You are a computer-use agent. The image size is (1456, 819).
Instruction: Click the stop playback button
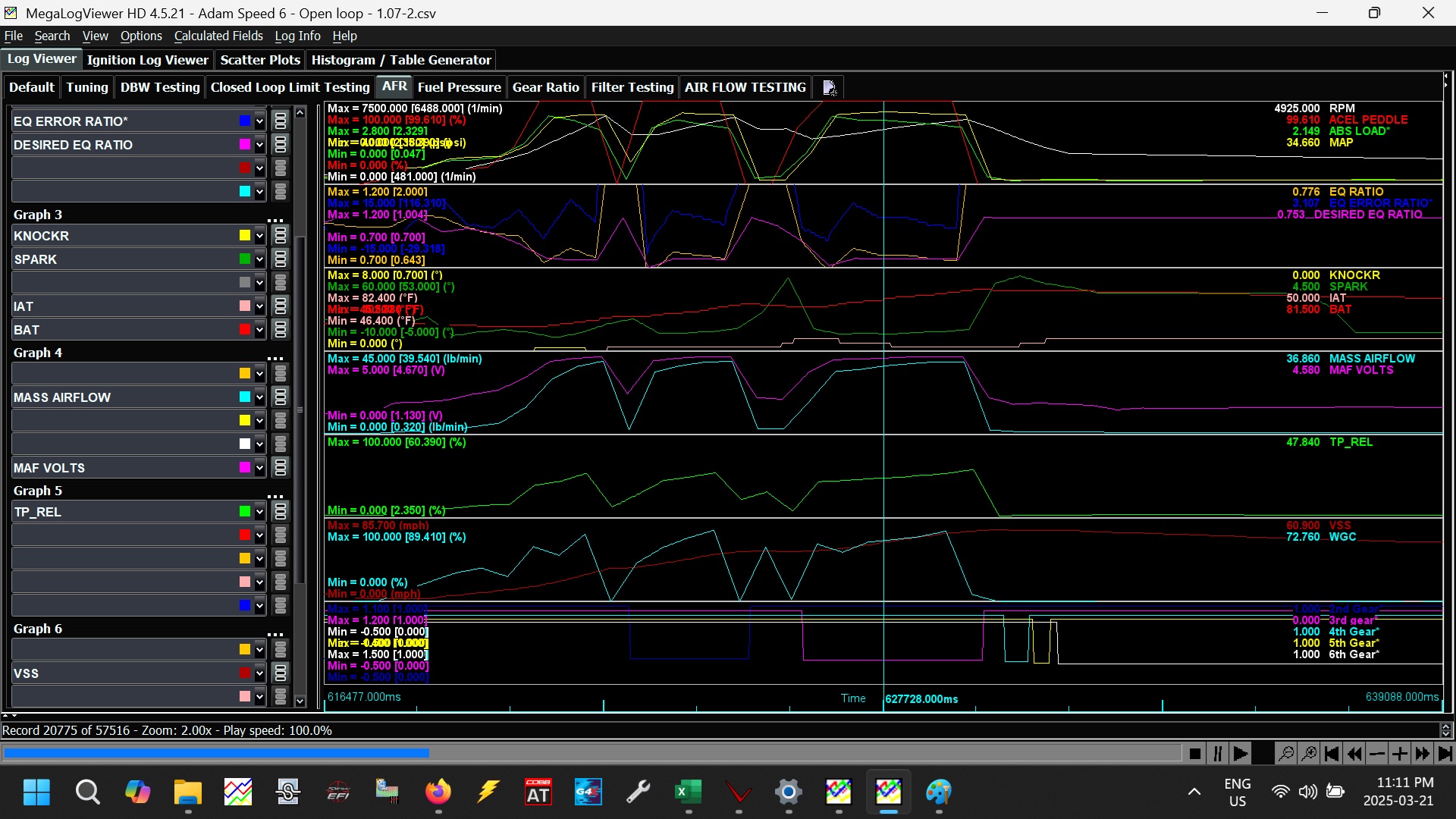tap(1195, 754)
